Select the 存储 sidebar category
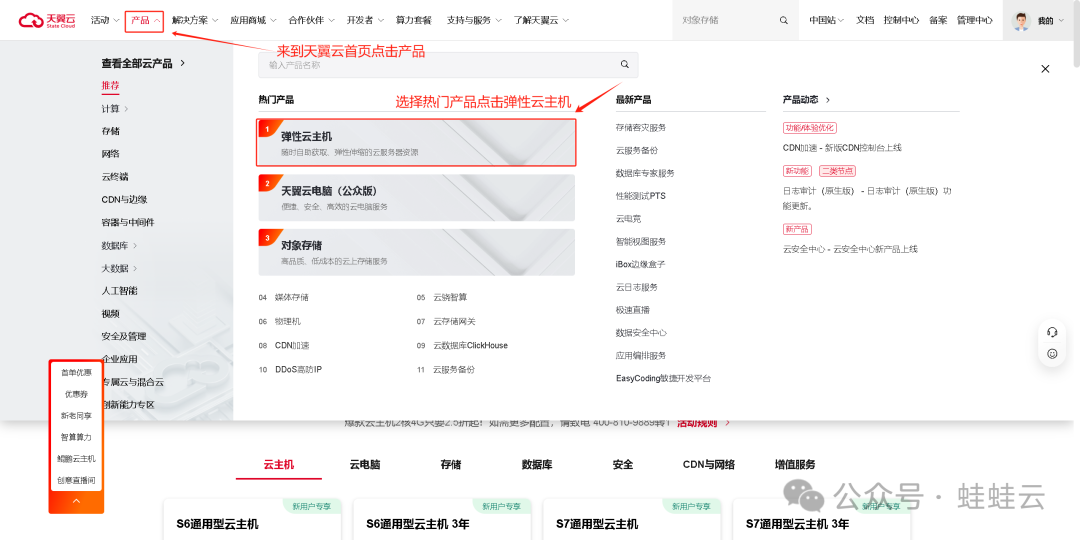 [x=110, y=131]
